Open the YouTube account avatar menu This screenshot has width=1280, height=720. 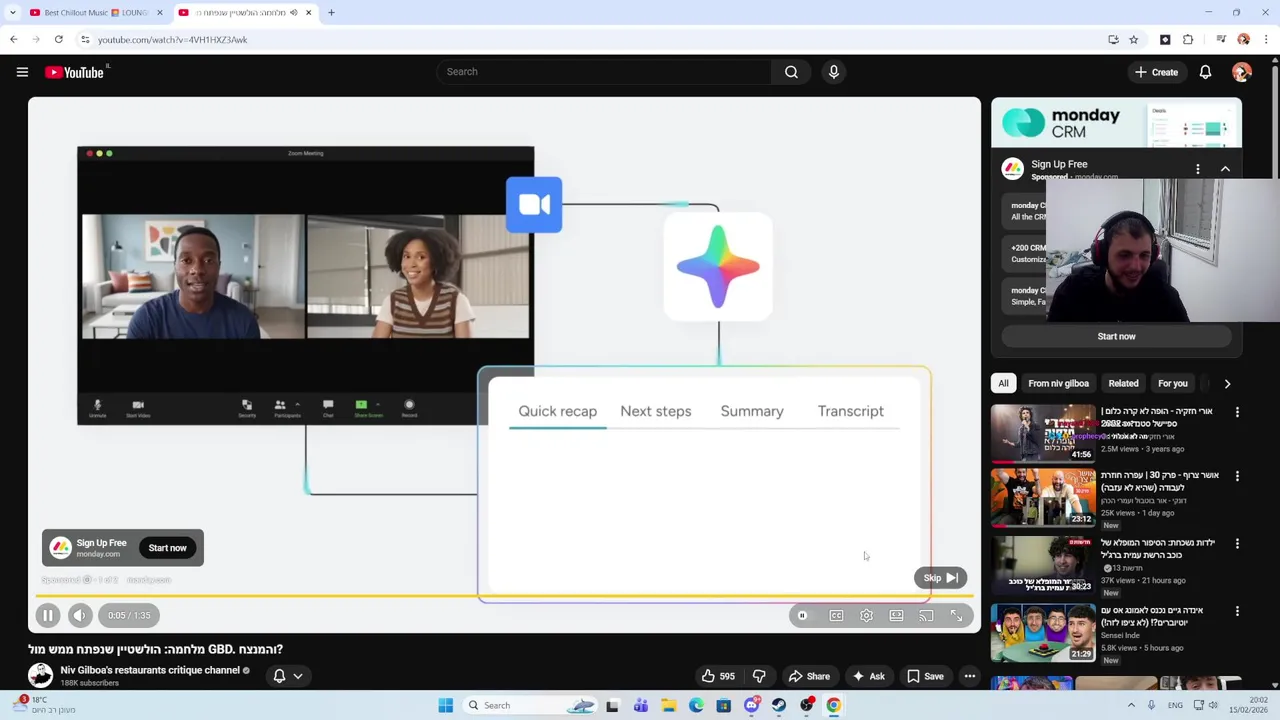[x=1242, y=72]
